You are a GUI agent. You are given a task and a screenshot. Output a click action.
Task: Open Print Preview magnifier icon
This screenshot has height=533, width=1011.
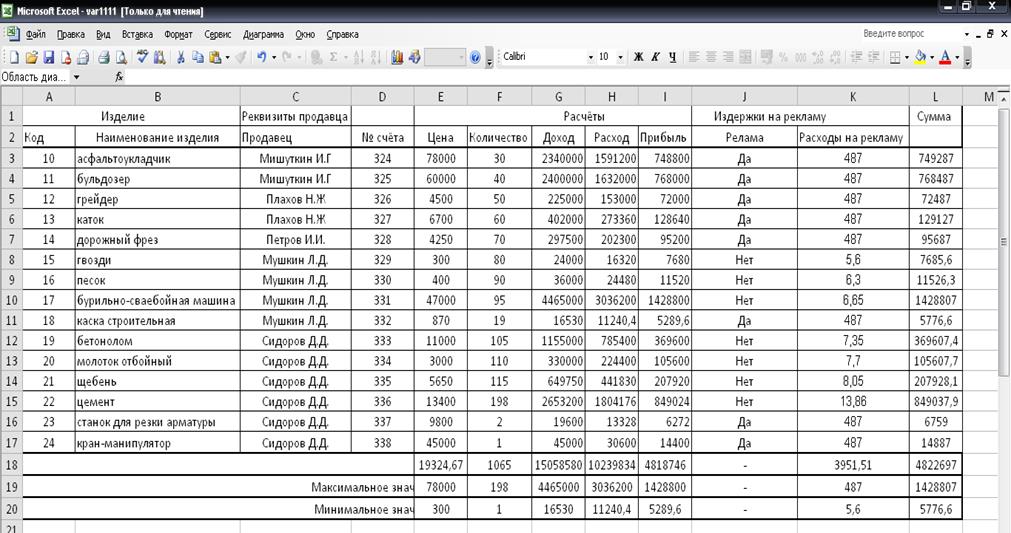coord(121,57)
